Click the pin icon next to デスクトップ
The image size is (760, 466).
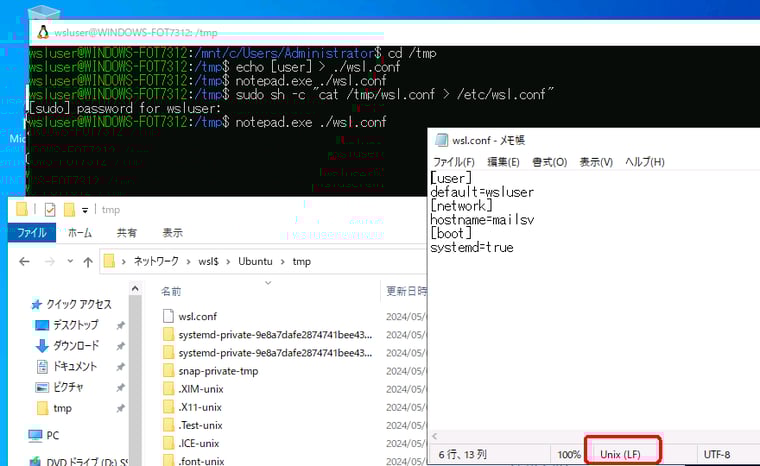[x=120, y=325]
